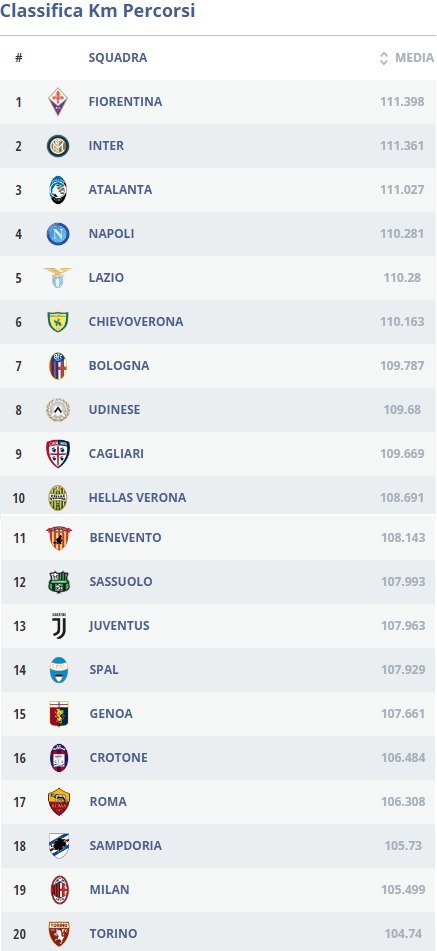Click the Inter club logo
Image resolution: width=437 pixels, height=951 pixels.
[x=58, y=146]
